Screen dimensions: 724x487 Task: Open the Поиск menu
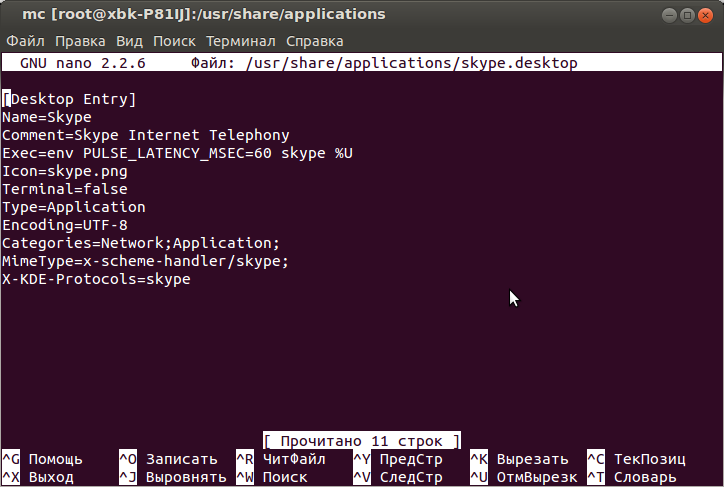point(174,42)
